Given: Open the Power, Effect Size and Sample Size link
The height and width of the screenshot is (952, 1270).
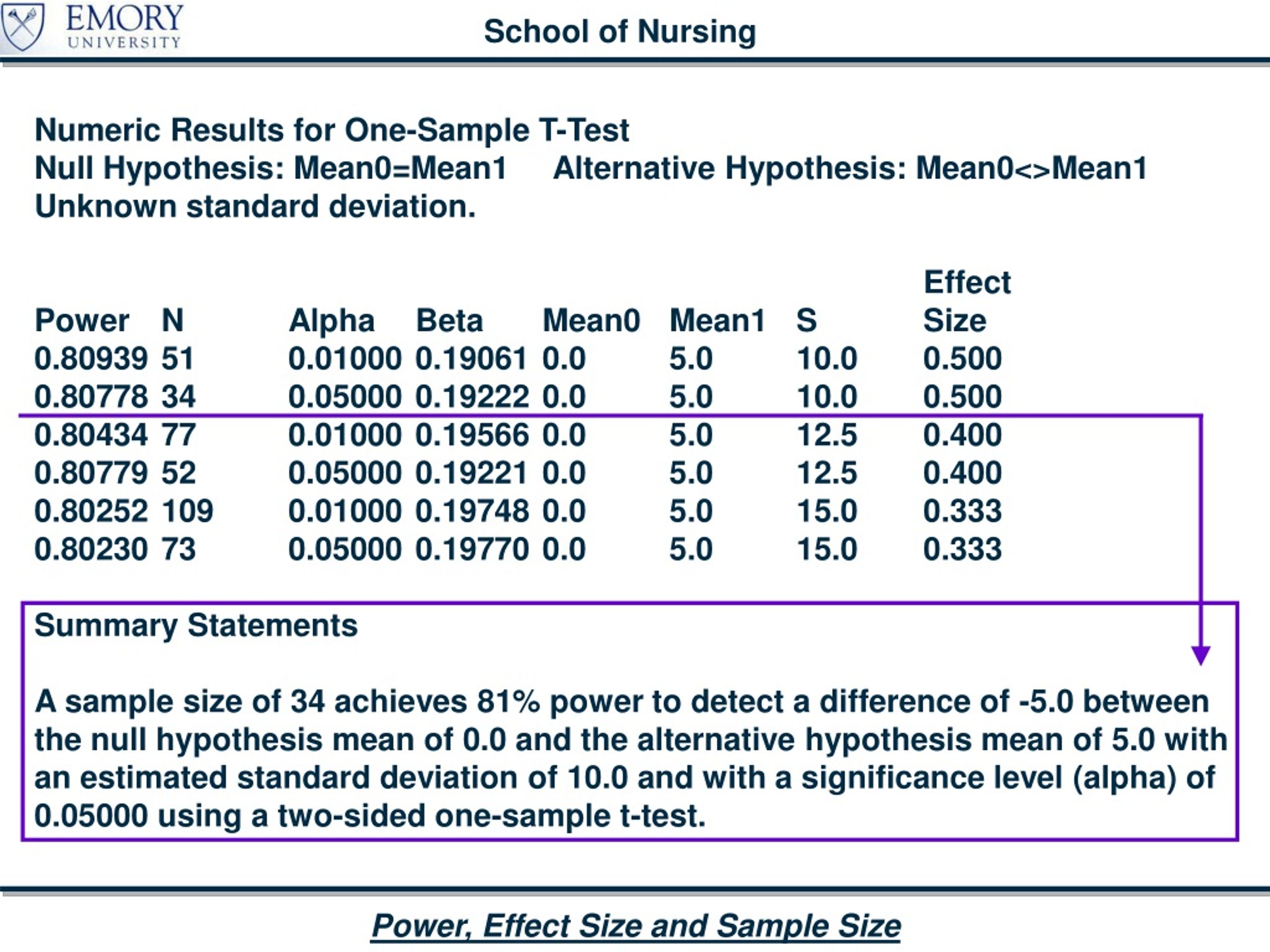Looking at the screenshot, I should coord(635,926).
